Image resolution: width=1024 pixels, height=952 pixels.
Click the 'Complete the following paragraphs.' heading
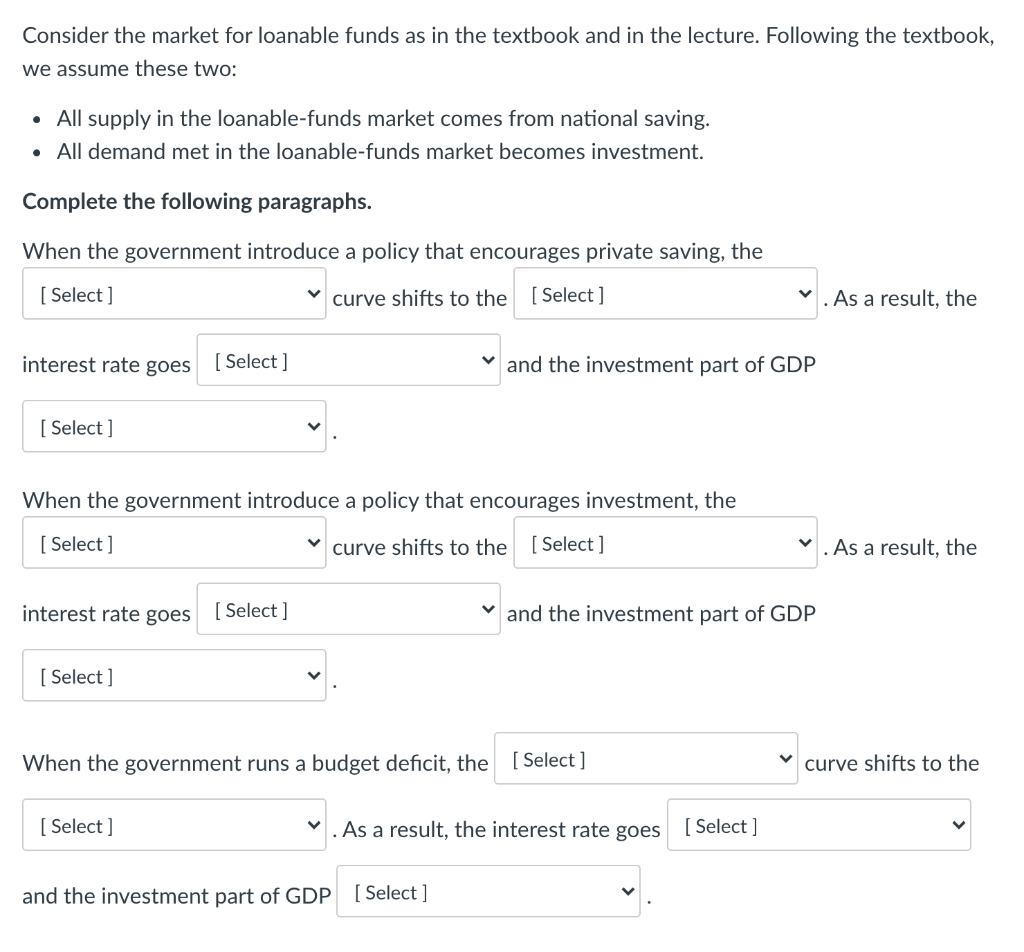[x=197, y=201]
